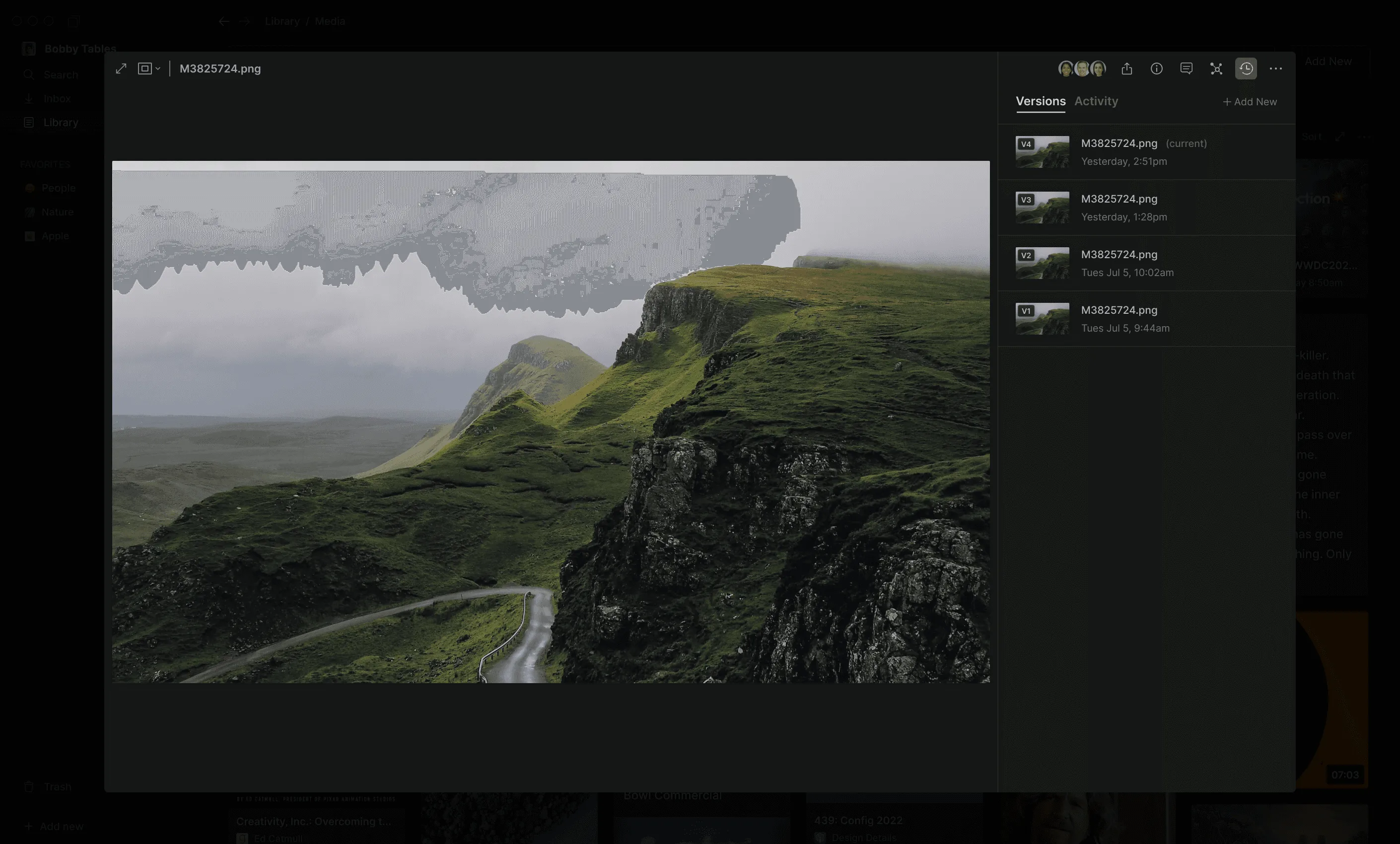Open the Bobby Tables workspace in the sidebar
Screen dimensions: 1400x844
coord(69,49)
